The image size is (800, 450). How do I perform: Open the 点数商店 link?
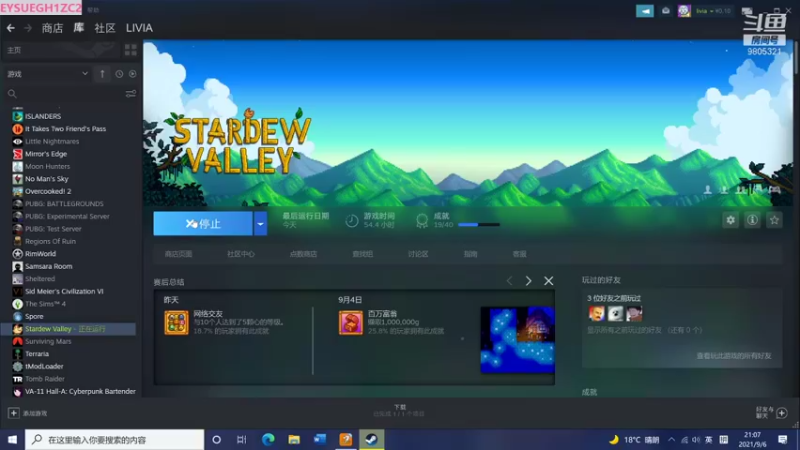303,254
